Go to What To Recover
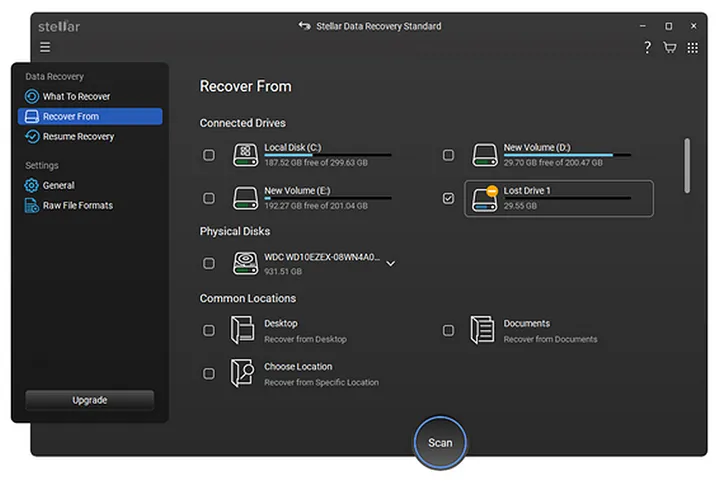720x481 pixels. point(76,97)
